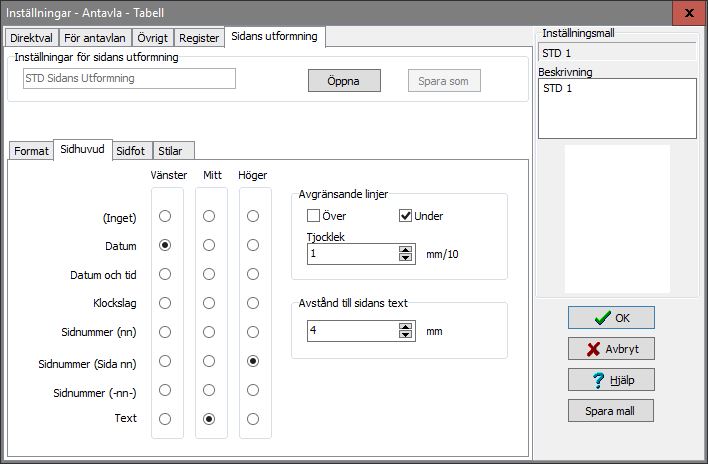This screenshot has height=464, width=708.
Task: Choose Sidnummer (nn) for Mitt
Action: 209,332
